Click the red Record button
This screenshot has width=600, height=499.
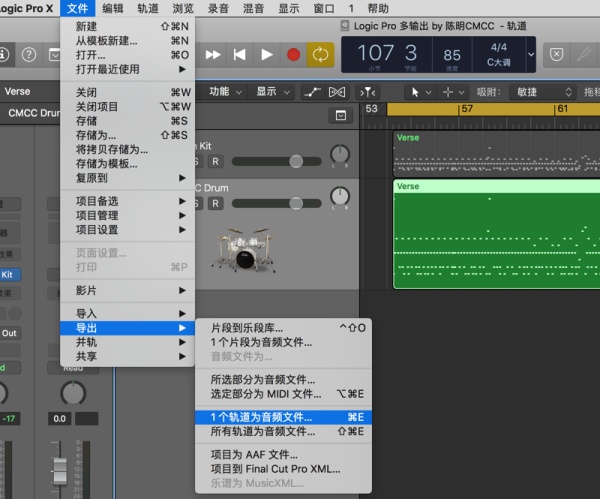pyautogui.click(x=293, y=55)
